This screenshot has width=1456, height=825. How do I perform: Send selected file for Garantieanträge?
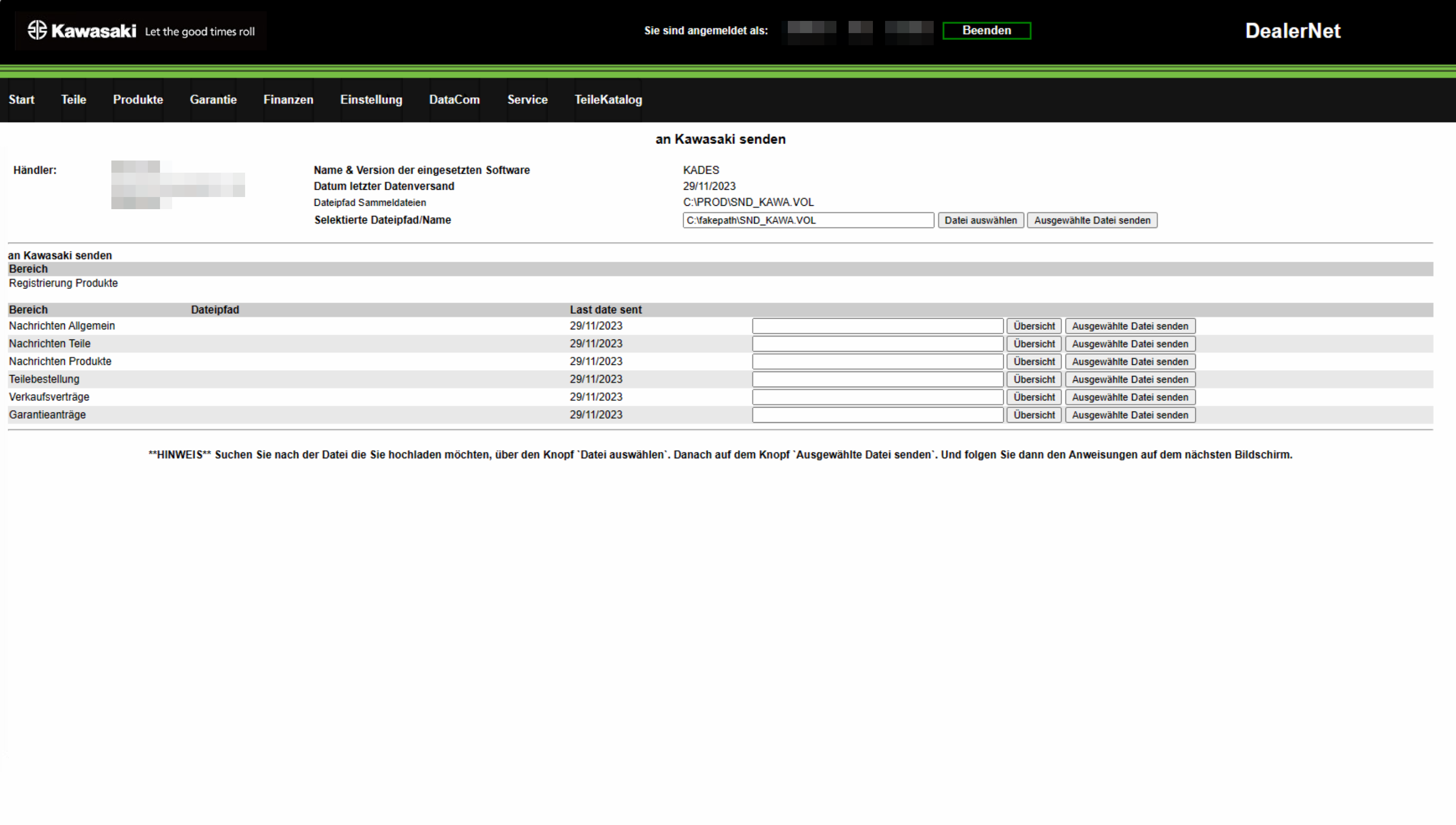(x=1129, y=415)
